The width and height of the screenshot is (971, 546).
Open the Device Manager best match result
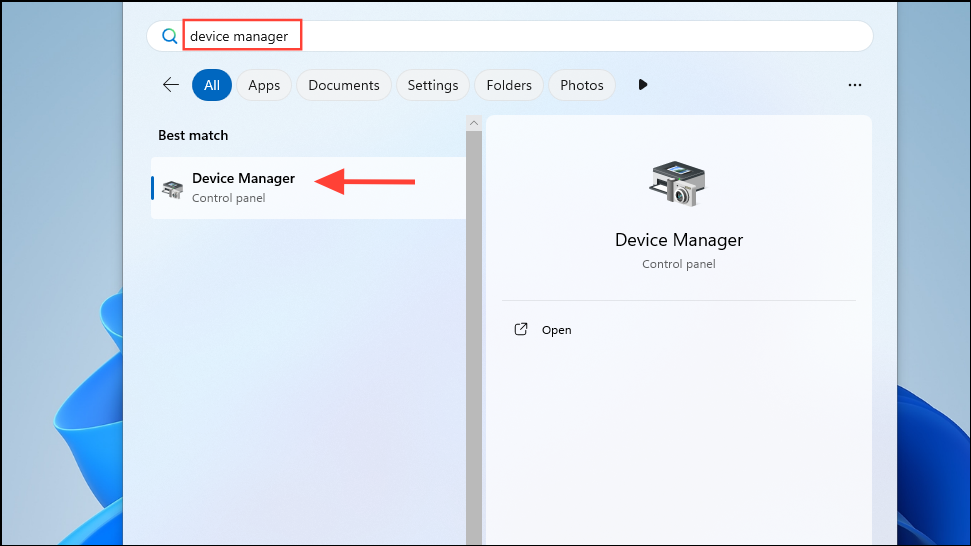click(308, 188)
